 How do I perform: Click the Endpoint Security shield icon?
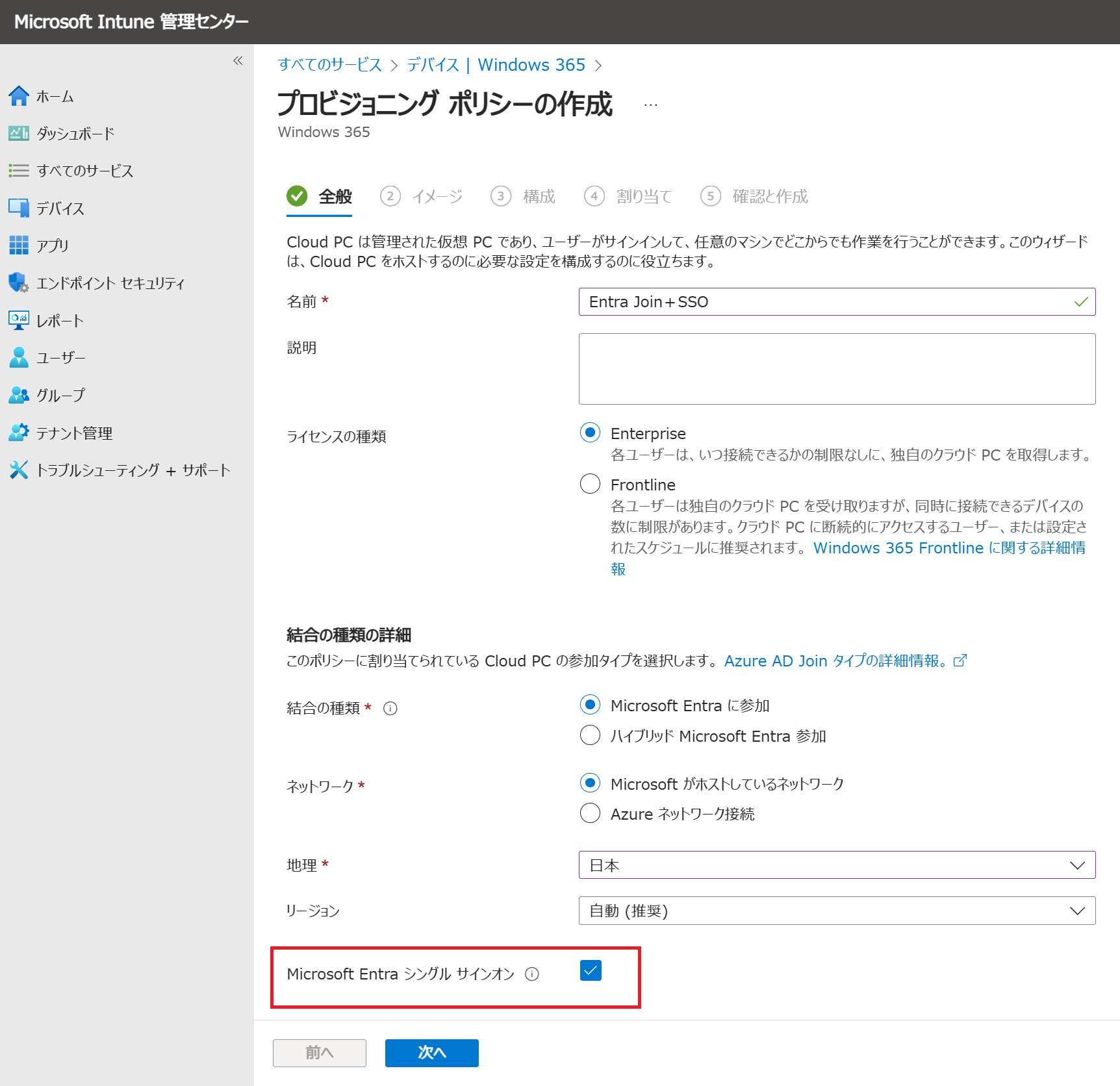pos(19,283)
